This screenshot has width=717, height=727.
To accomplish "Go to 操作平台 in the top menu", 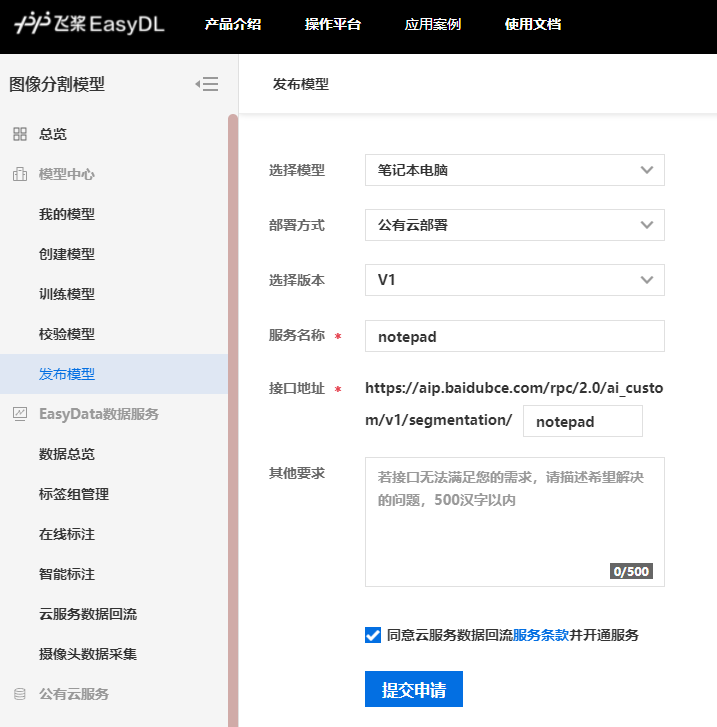I will (x=332, y=25).
